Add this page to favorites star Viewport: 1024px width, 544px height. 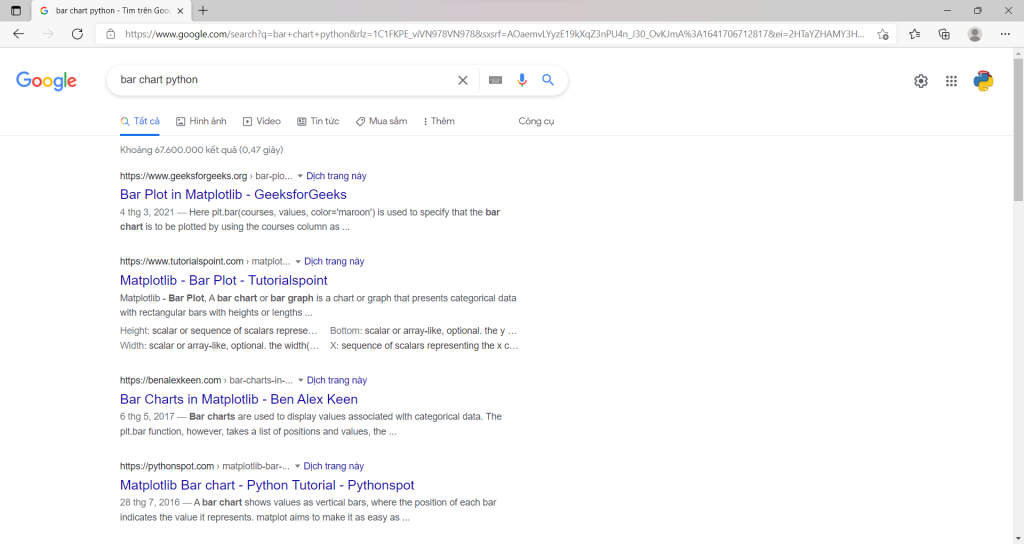tap(883, 34)
